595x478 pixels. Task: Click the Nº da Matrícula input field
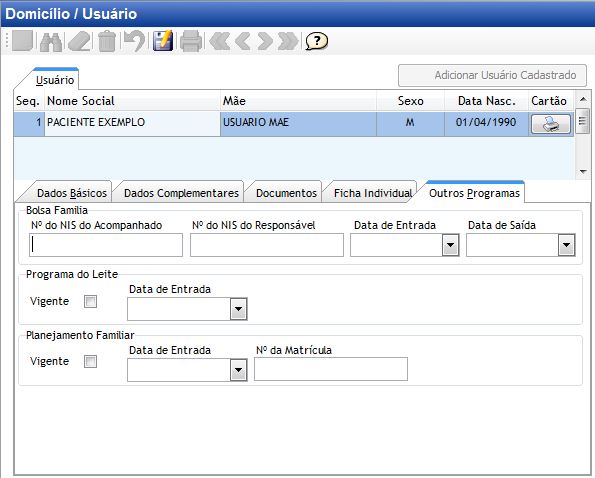[x=331, y=369]
